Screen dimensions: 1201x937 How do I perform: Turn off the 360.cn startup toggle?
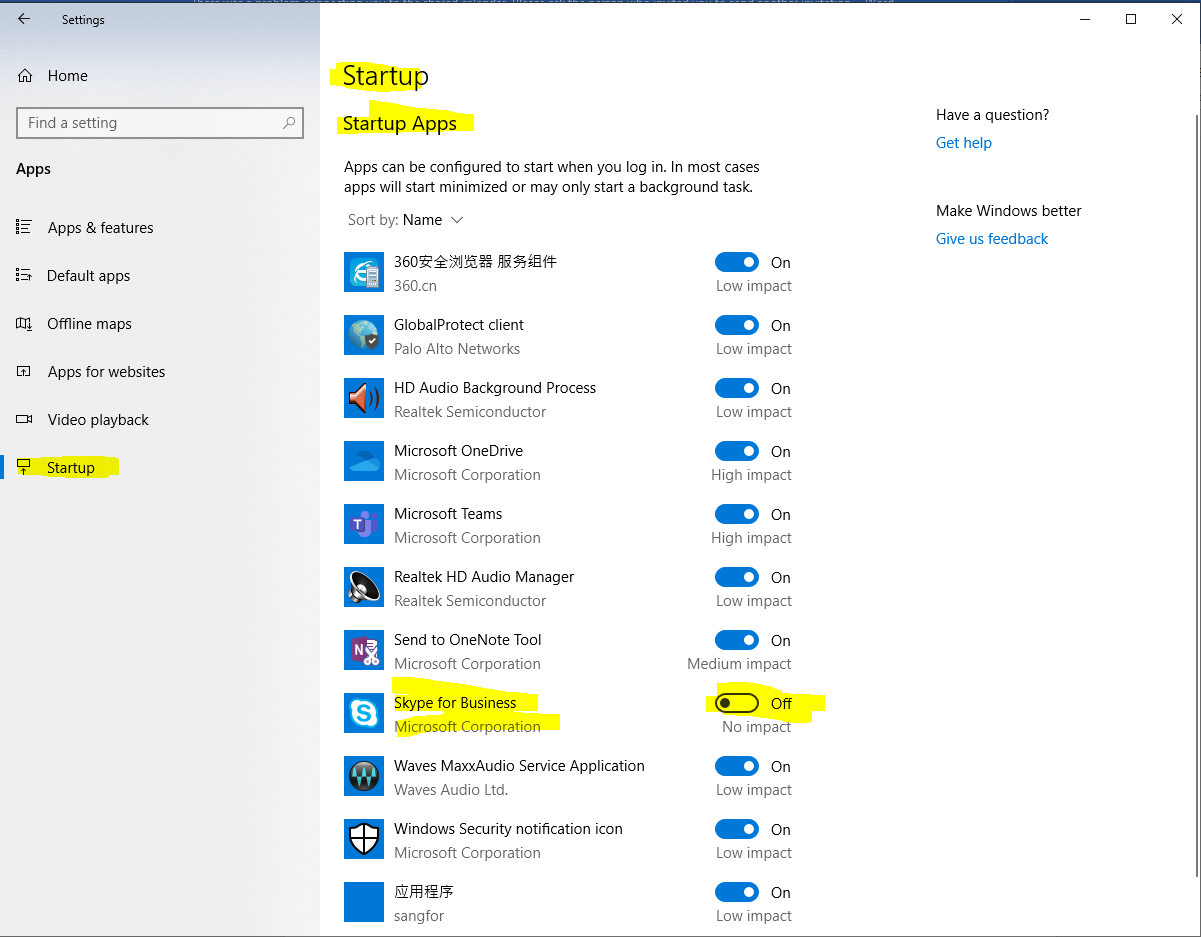click(737, 262)
